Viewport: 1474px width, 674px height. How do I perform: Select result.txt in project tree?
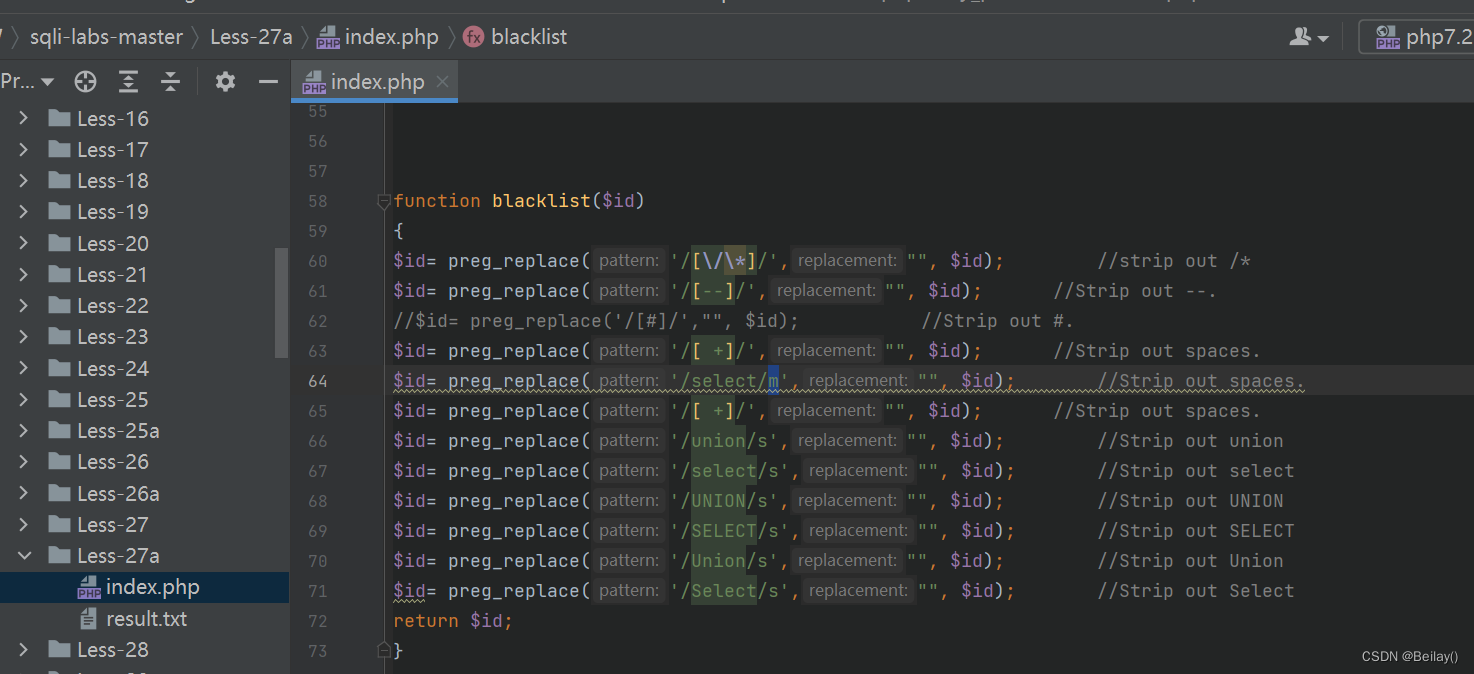pos(144,619)
